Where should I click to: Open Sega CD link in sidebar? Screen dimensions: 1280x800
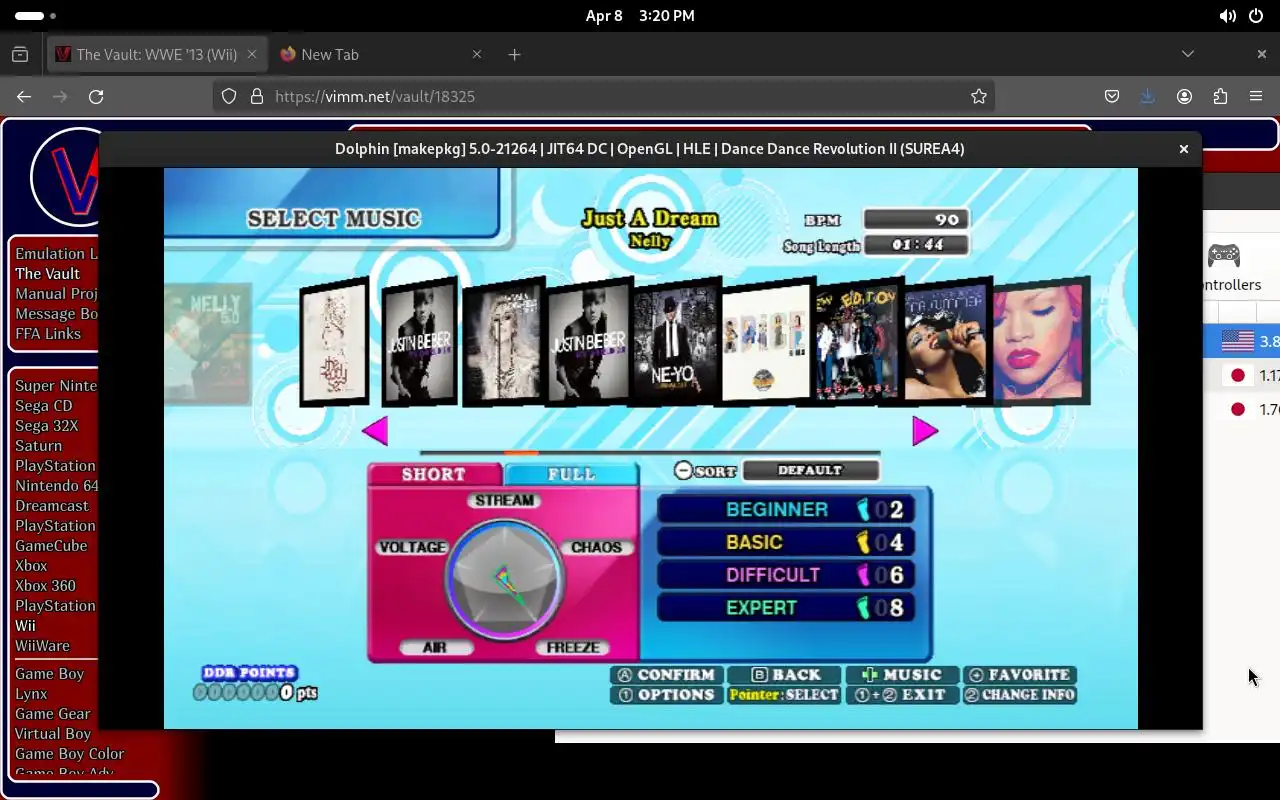pos(44,405)
